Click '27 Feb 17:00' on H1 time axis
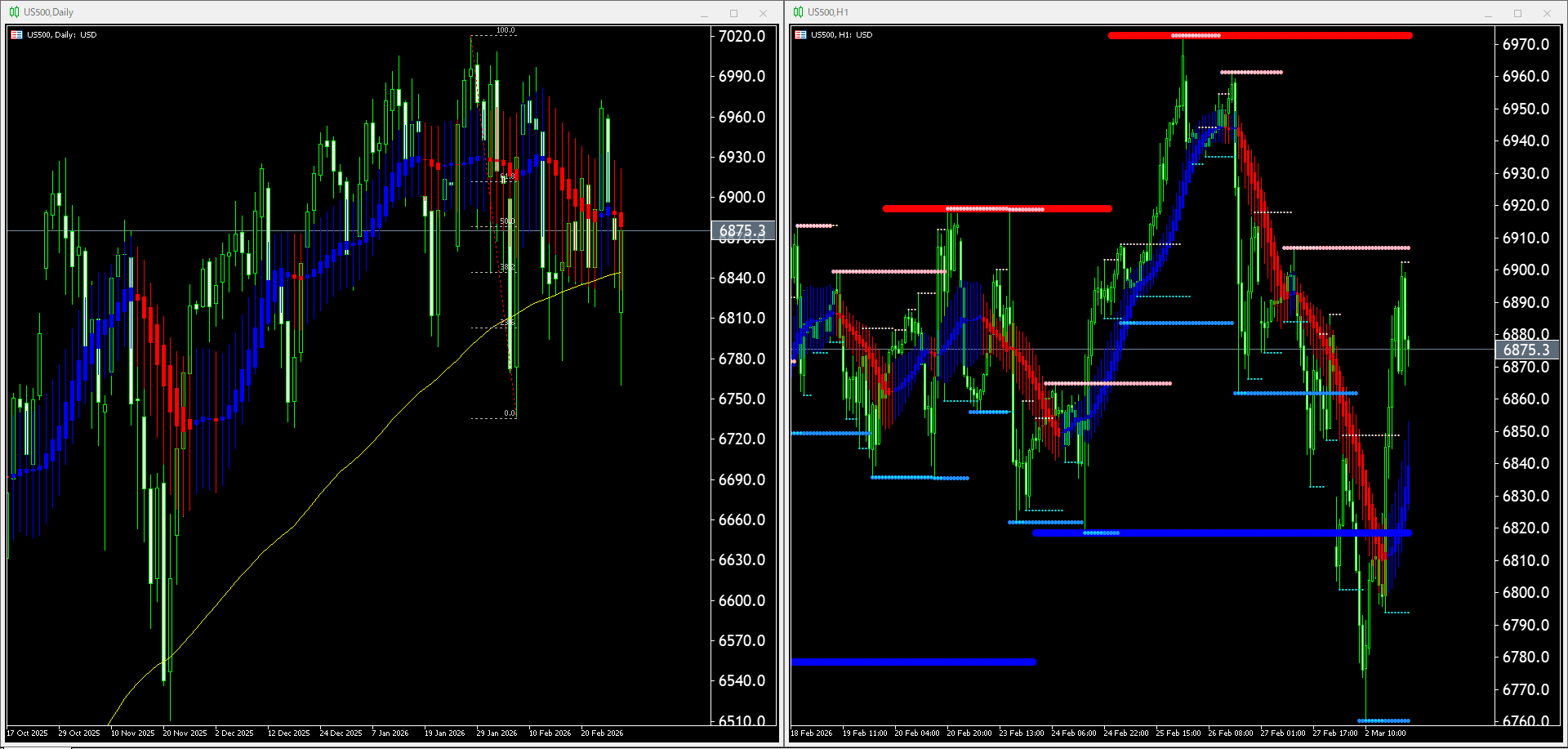The image size is (1568, 749). tap(1335, 733)
